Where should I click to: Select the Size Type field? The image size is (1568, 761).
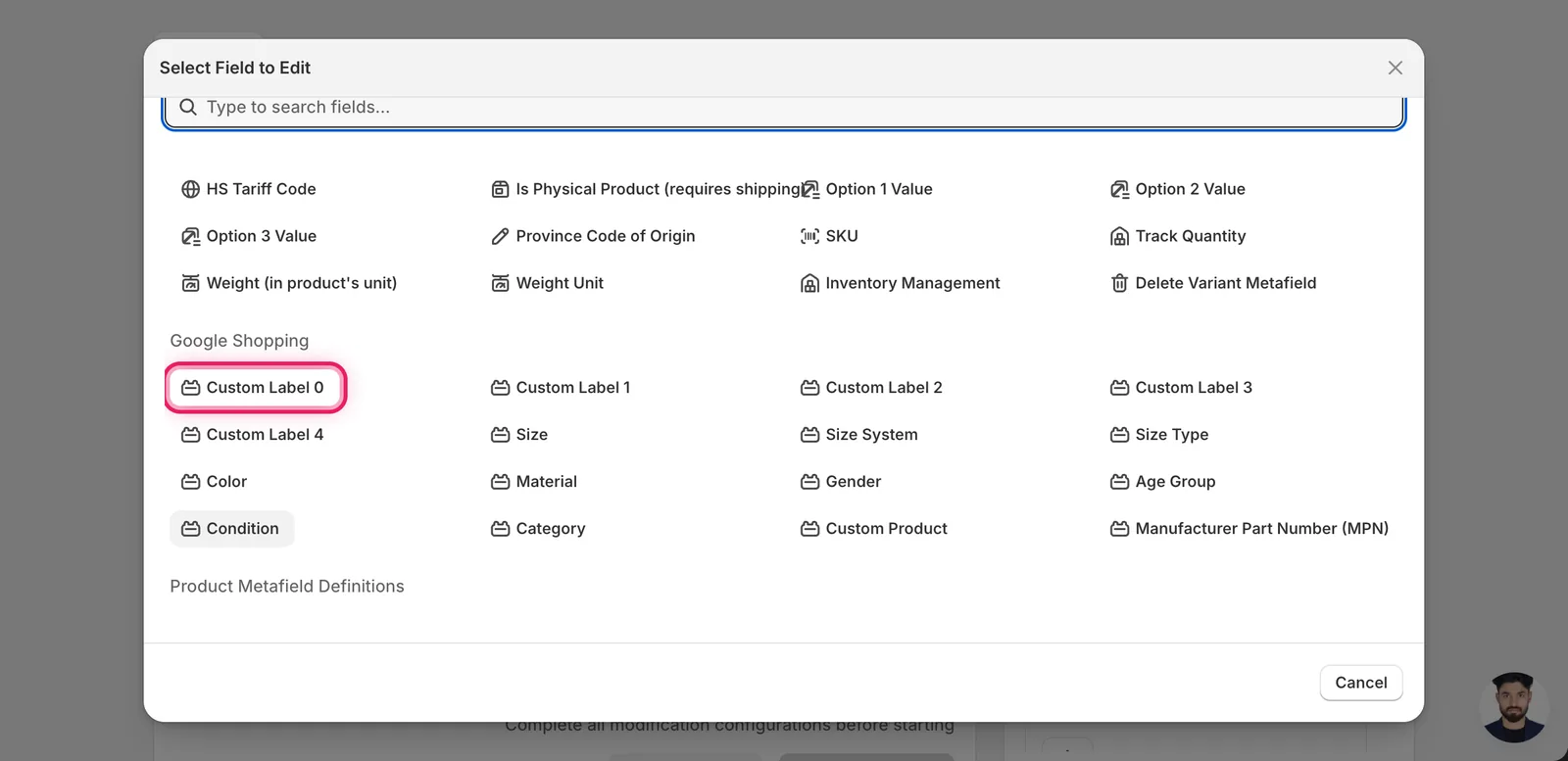[1160, 435]
